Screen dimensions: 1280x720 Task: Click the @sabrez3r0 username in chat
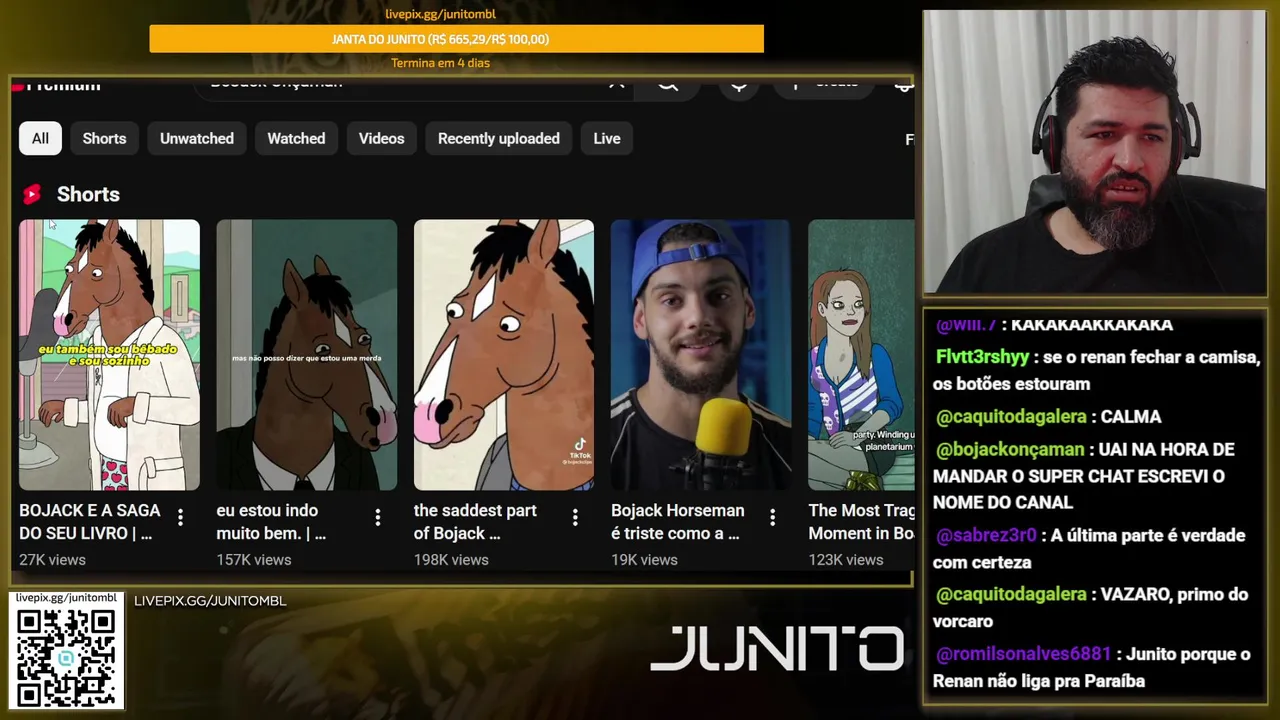[986, 535]
